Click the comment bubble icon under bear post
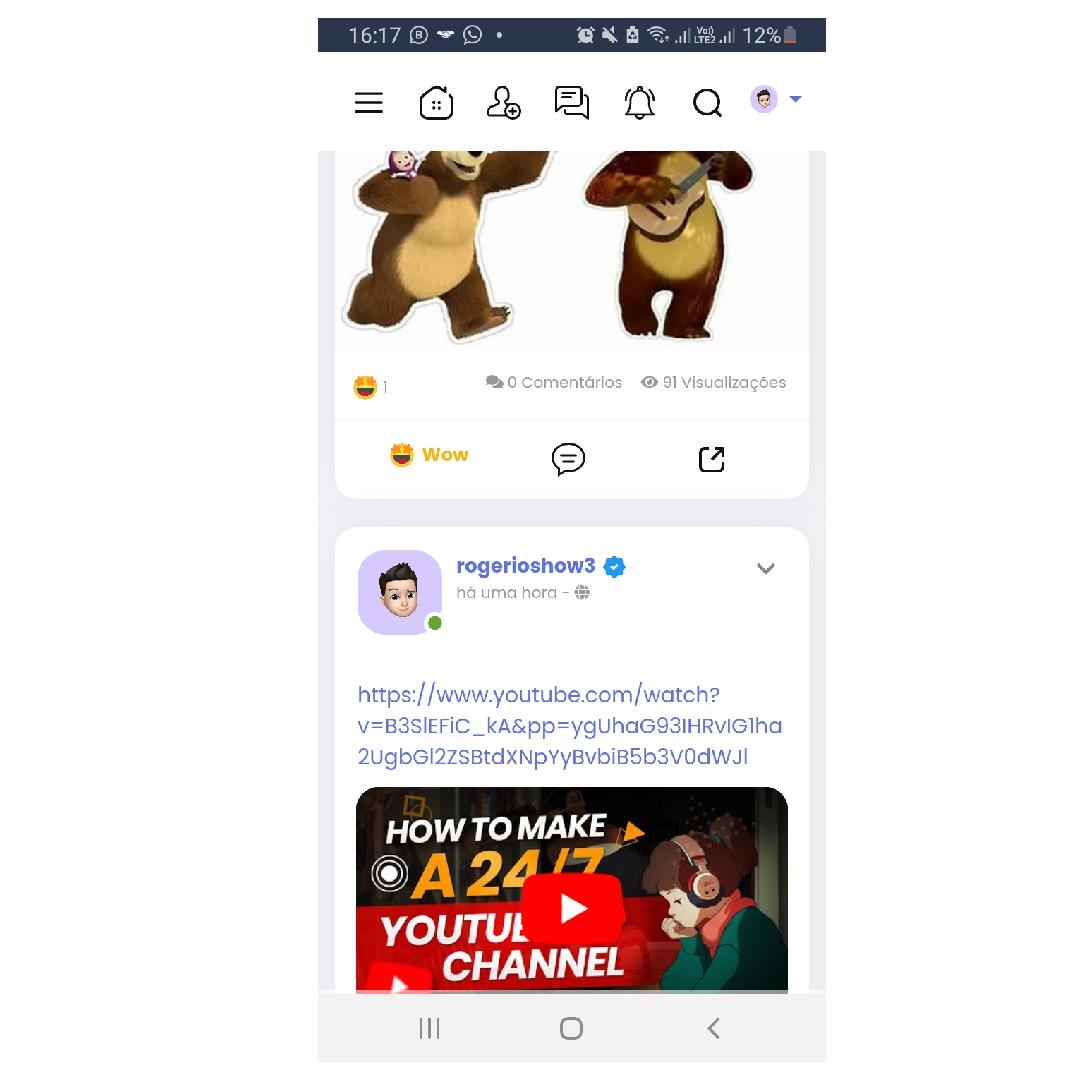 click(x=568, y=459)
